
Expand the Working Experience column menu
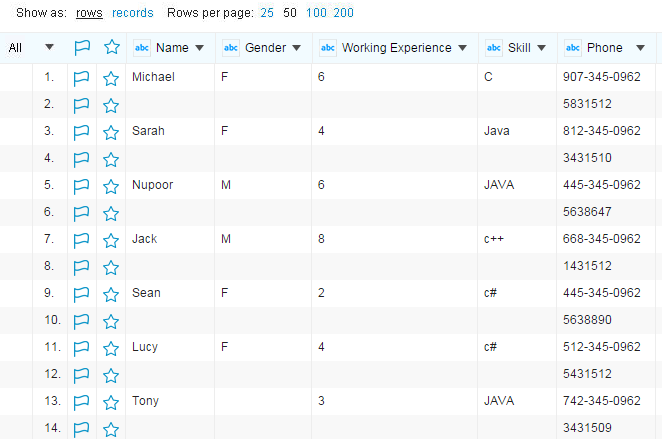click(462, 48)
